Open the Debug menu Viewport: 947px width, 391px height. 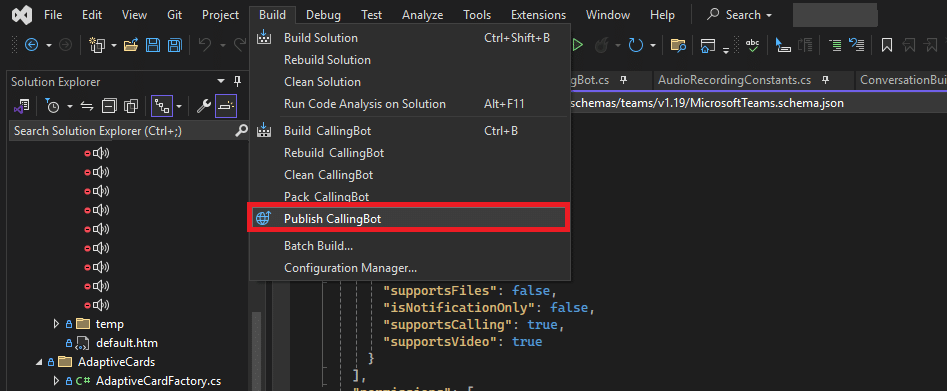[323, 15]
